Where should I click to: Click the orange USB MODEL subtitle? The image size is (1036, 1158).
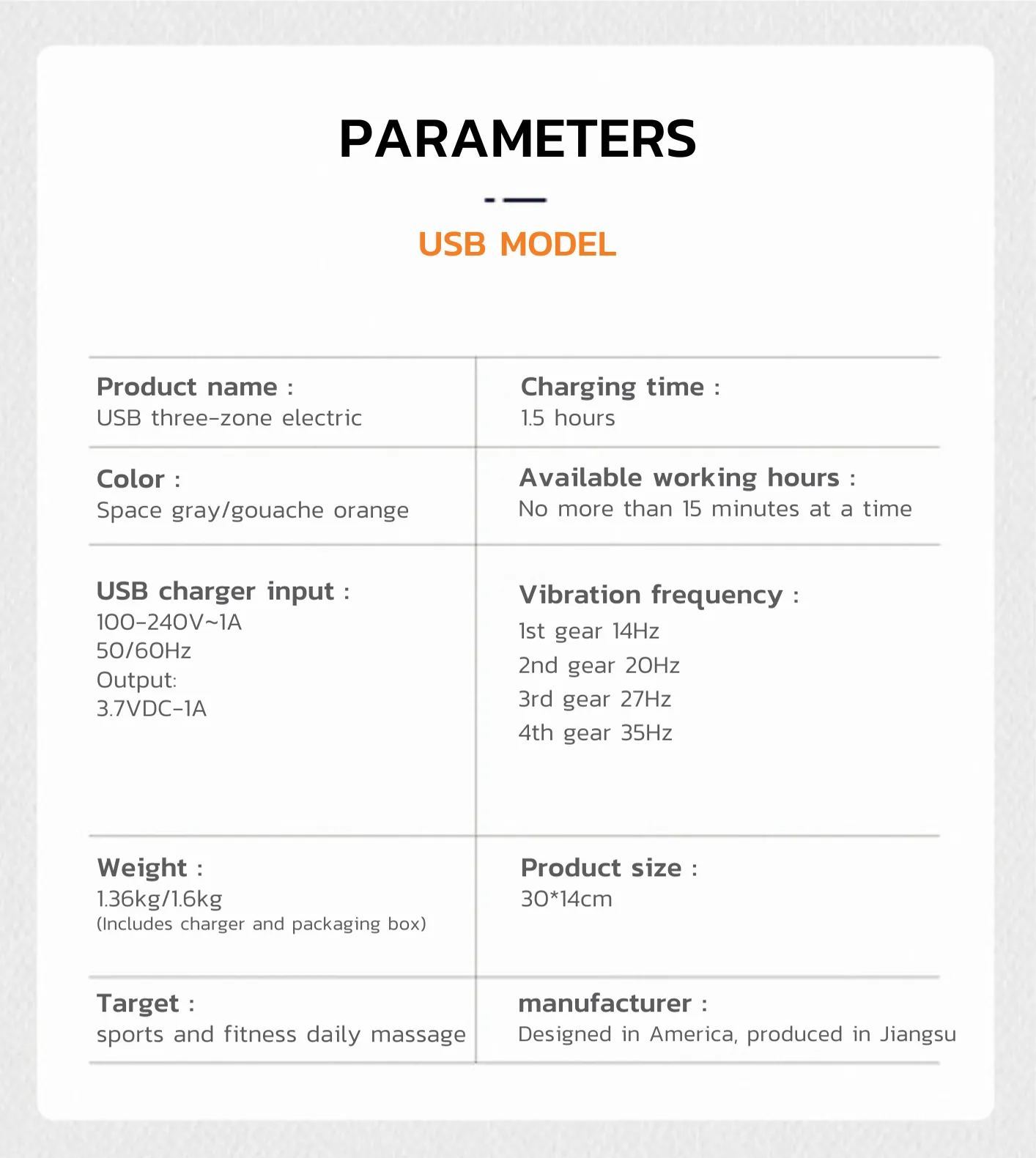click(x=517, y=245)
